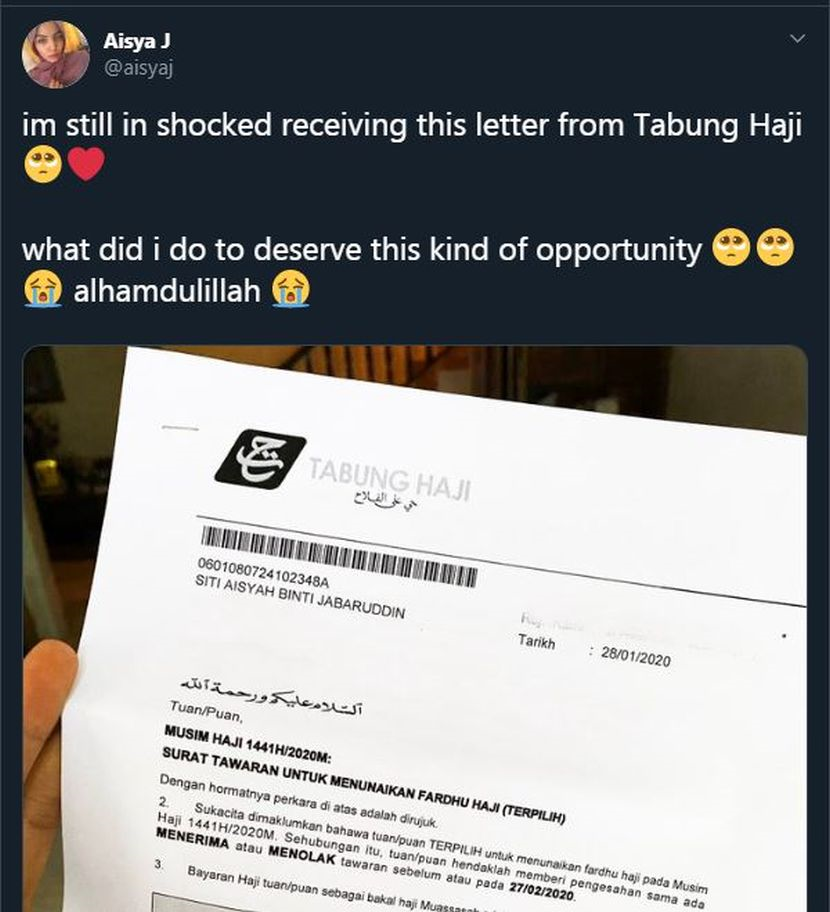Click the letter date 28/01/2020
Image resolution: width=830 pixels, height=912 pixels.
click(636, 656)
